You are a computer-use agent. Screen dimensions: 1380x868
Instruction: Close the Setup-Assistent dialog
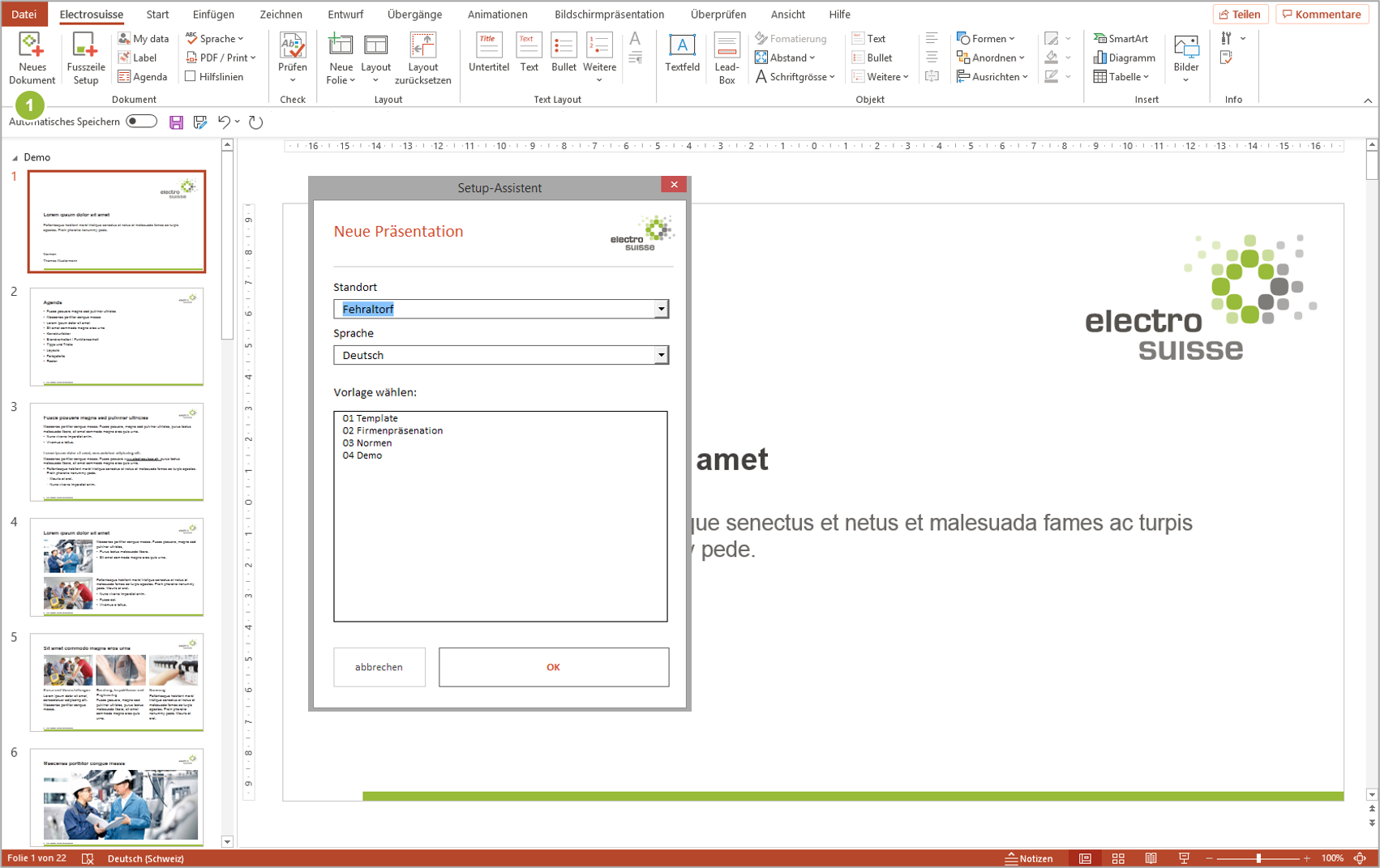click(x=674, y=185)
